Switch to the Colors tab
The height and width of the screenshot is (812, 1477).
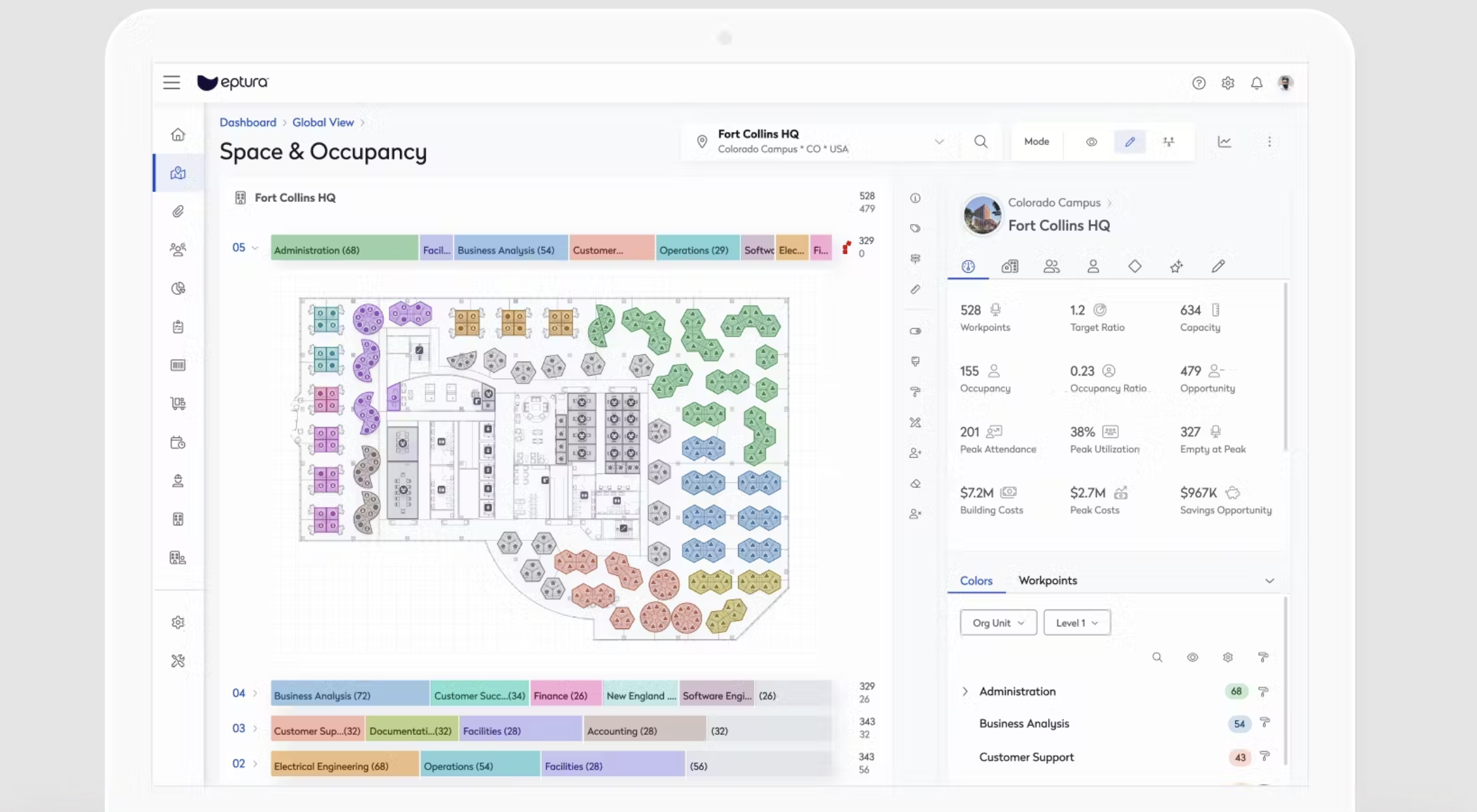point(976,581)
